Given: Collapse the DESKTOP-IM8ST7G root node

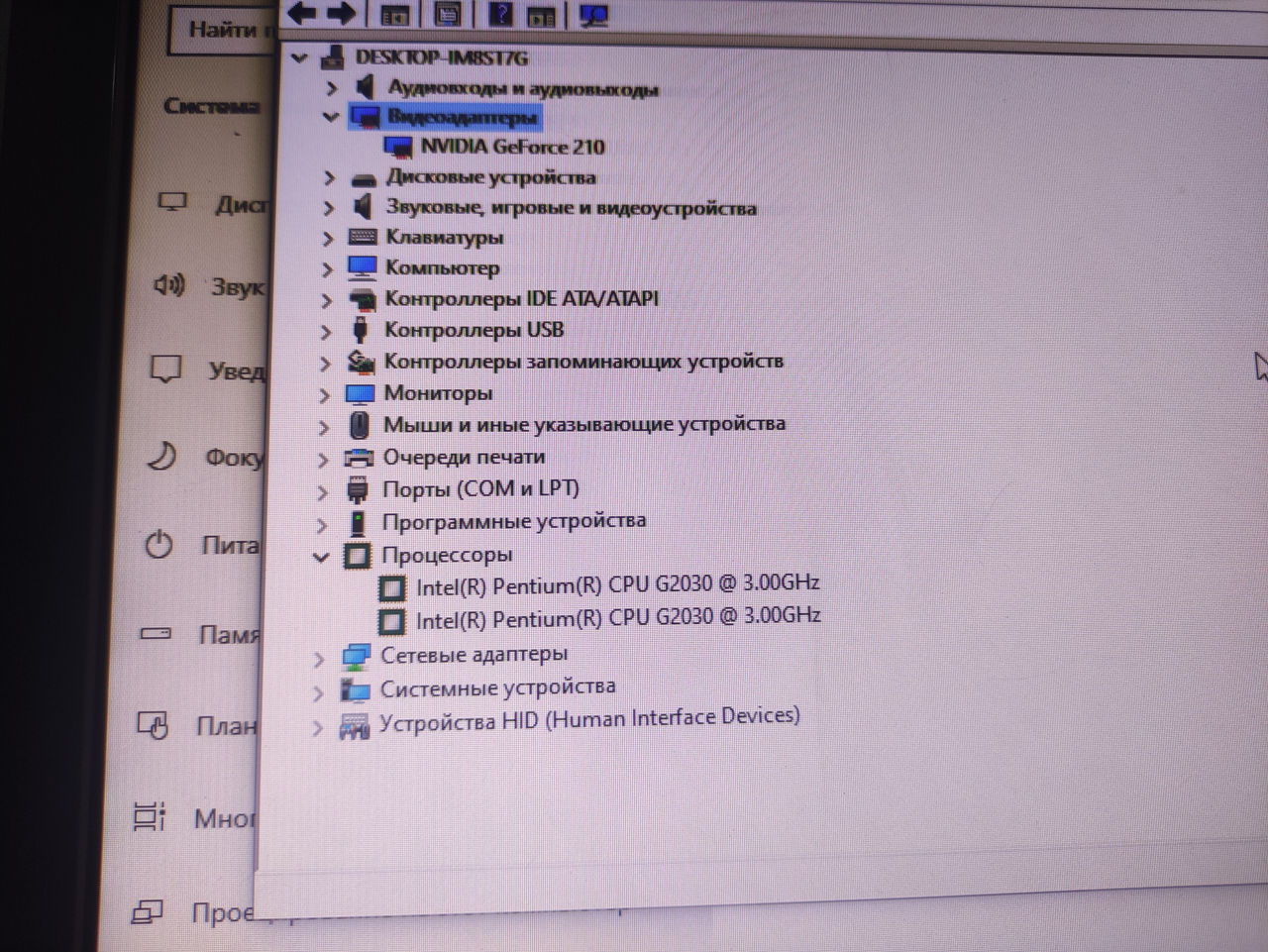Looking at the screenshot, I should [299, 58].
